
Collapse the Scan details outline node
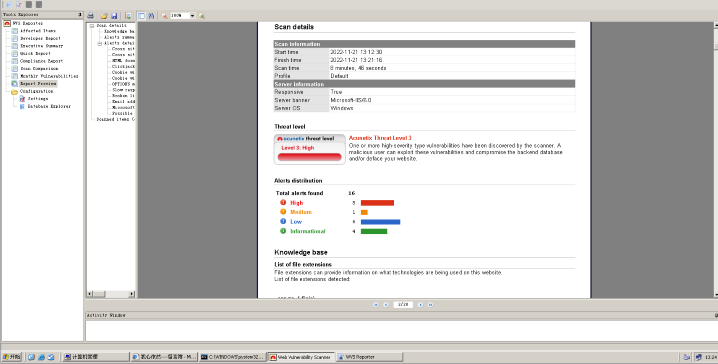(x=92, y=26)
